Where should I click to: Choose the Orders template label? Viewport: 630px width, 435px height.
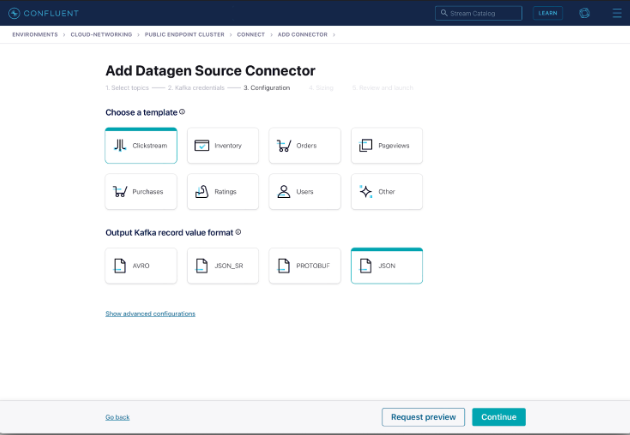tap(307, 145)
